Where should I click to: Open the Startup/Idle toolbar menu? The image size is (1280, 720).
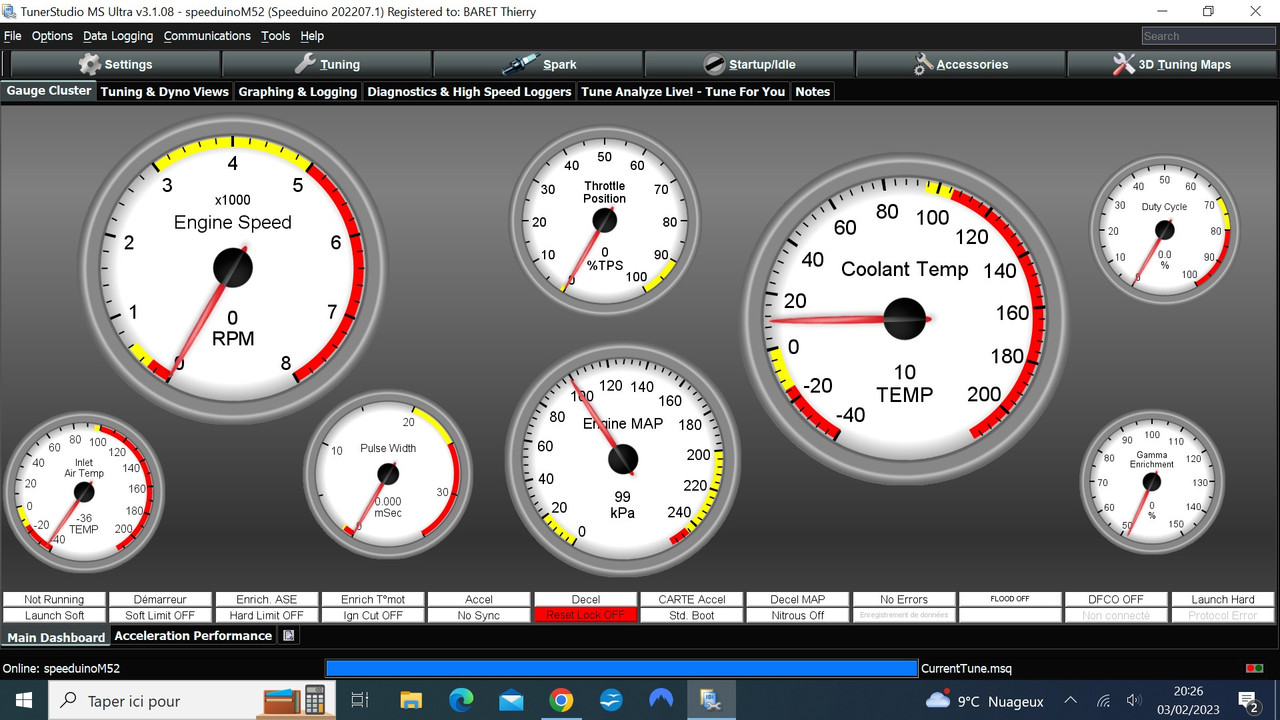click(749, 64)
